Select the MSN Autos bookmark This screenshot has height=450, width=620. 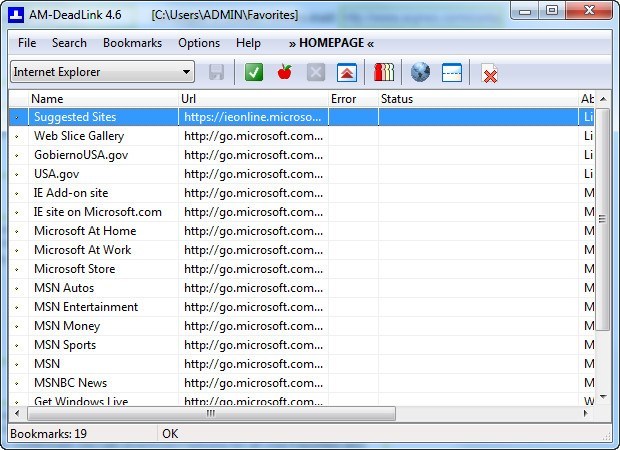click(x=64, y=288)
